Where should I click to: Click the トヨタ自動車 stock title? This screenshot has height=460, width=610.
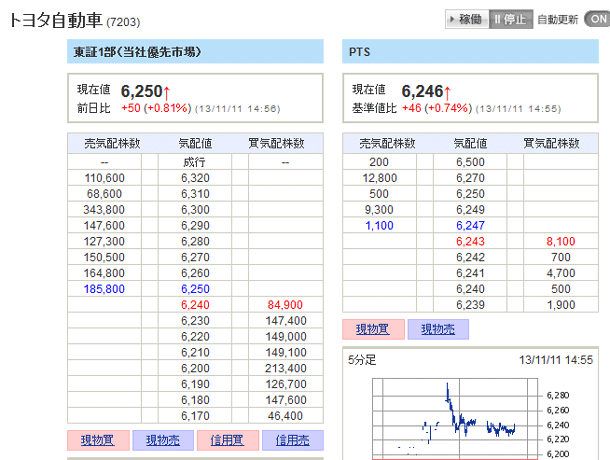point(55,20)
